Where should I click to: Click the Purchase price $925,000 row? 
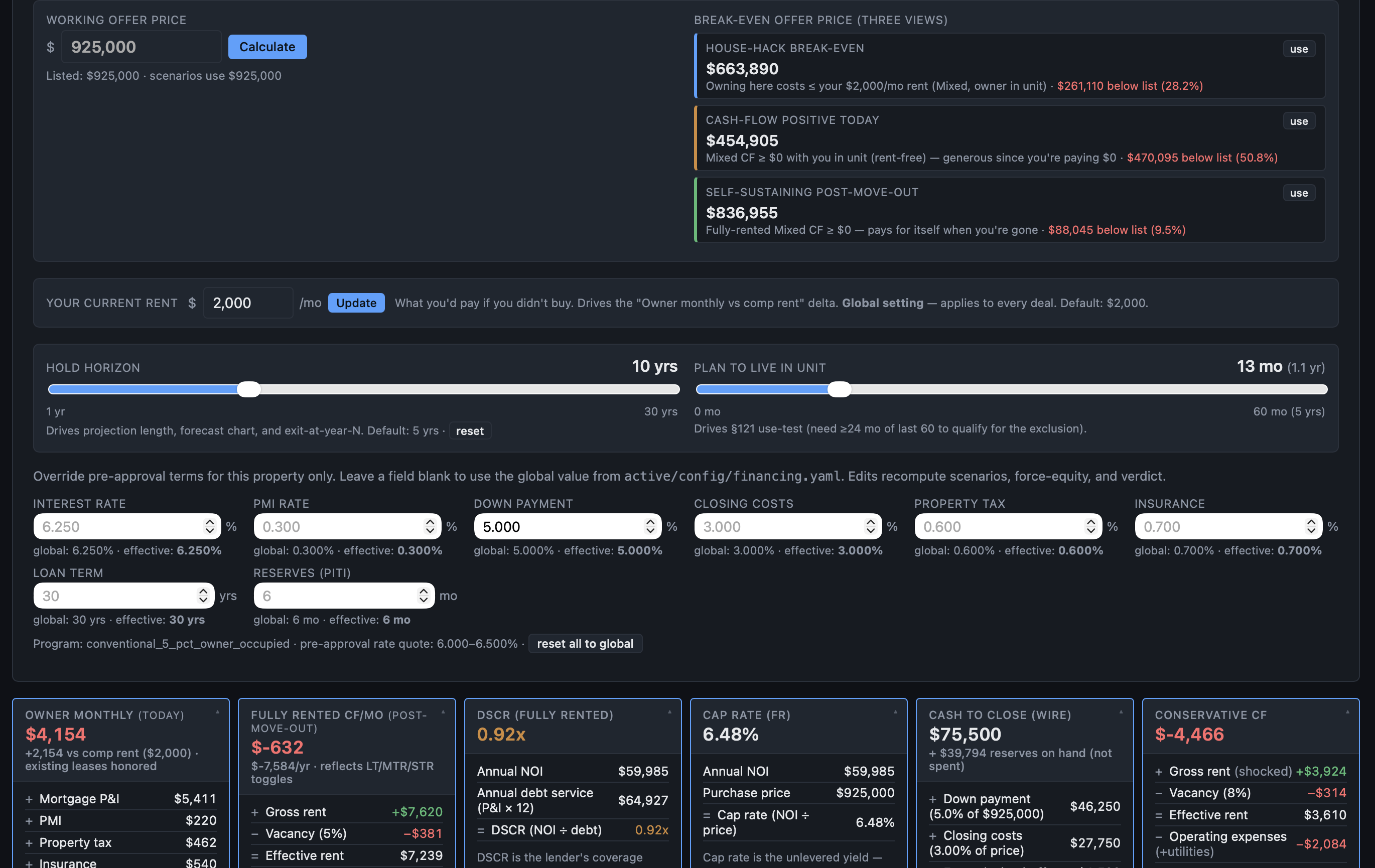pos(798,793)
